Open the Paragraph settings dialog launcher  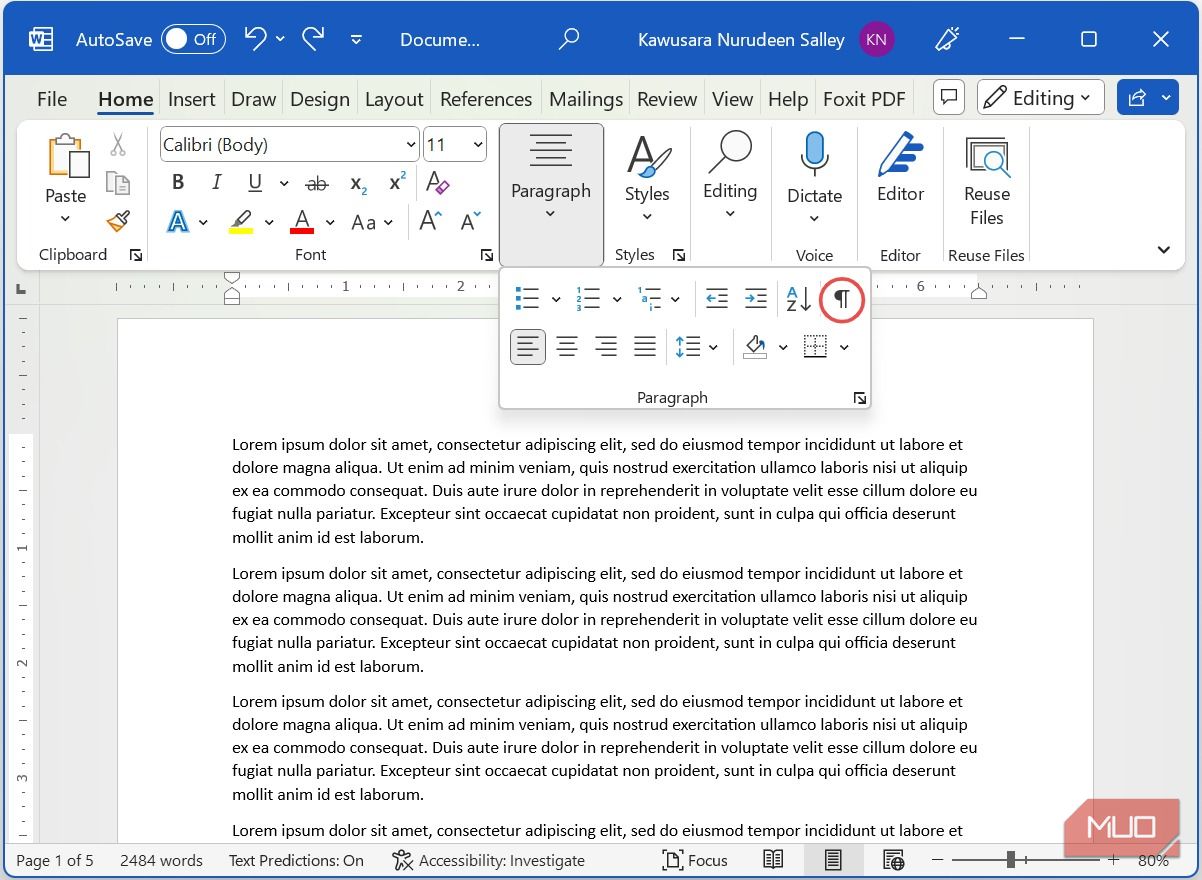860,398
